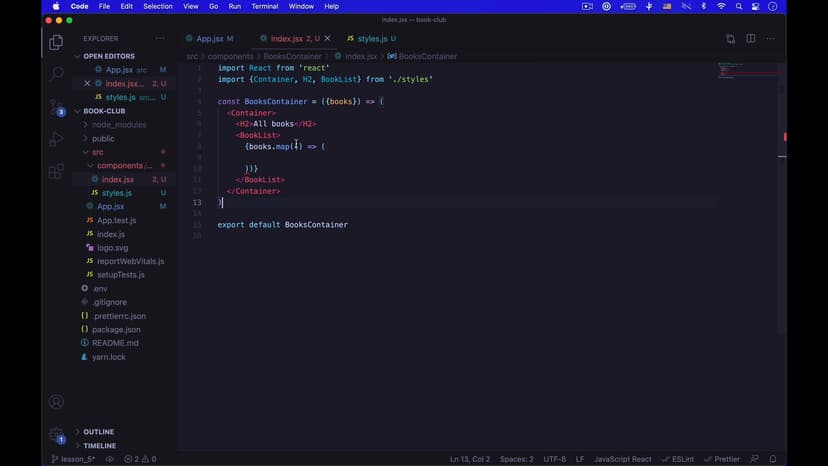Open the Terminal menu
Viewport: 828px width, 466px height.
tap(265, 6)
